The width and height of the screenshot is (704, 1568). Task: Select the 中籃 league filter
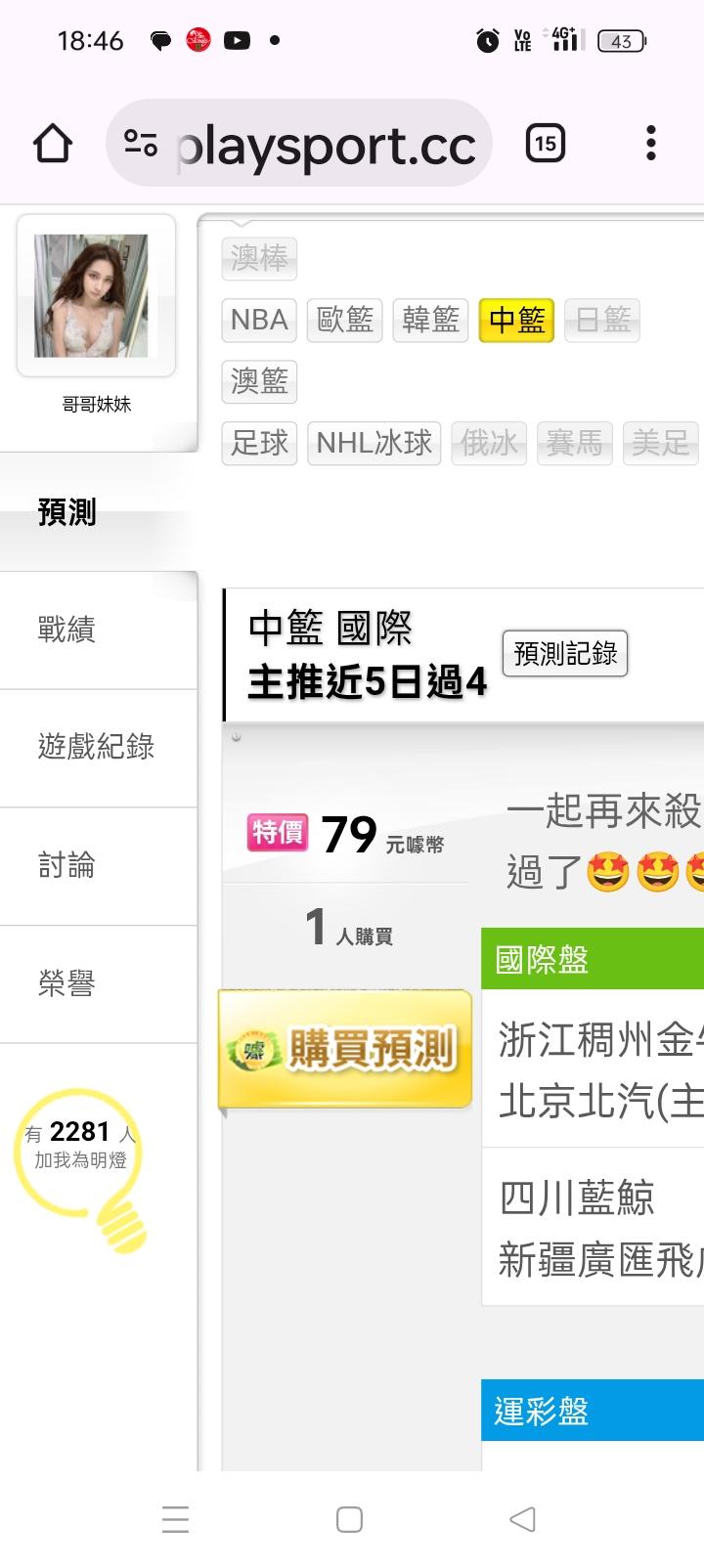(x=516, y=320)
